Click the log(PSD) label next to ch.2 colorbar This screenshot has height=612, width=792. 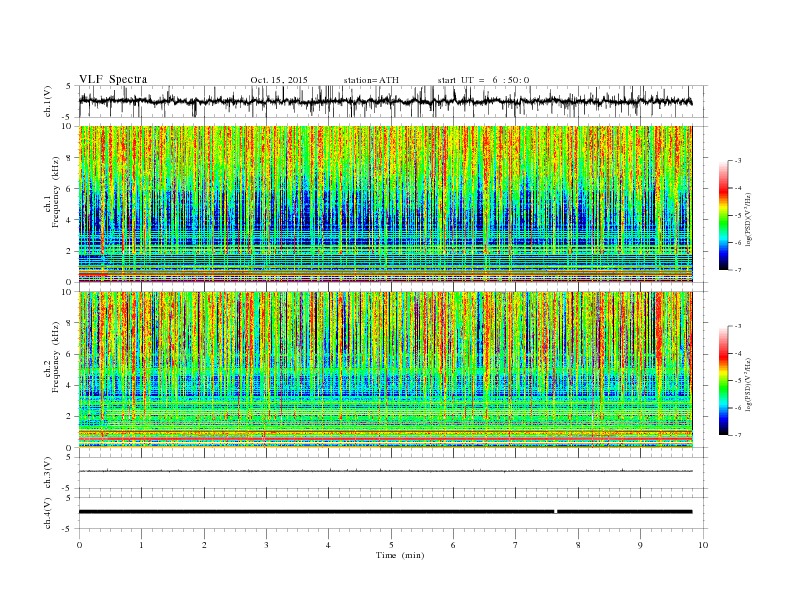(x=748, y=384)
